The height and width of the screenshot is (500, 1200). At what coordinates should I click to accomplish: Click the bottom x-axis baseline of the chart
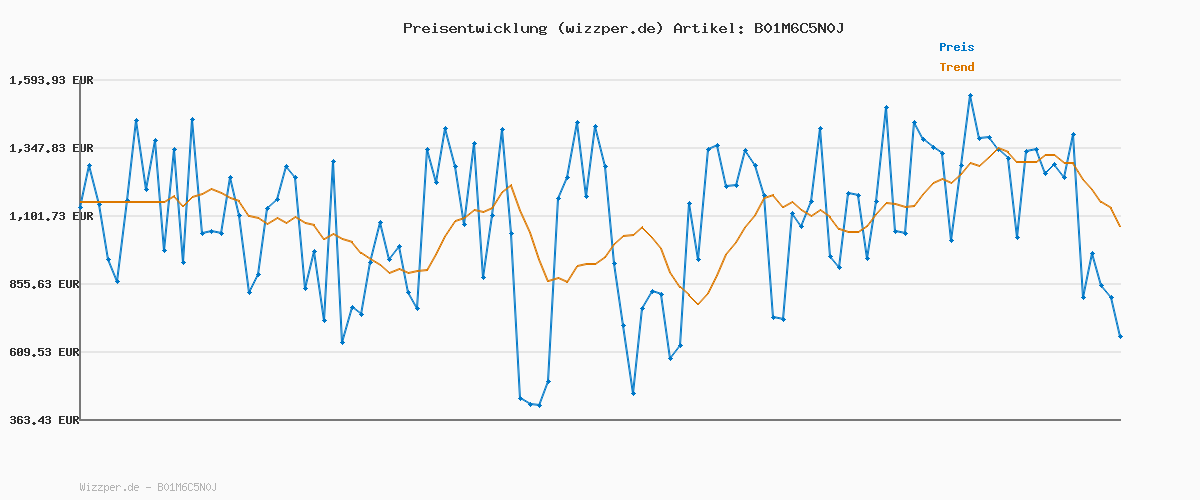coord(600,420)
